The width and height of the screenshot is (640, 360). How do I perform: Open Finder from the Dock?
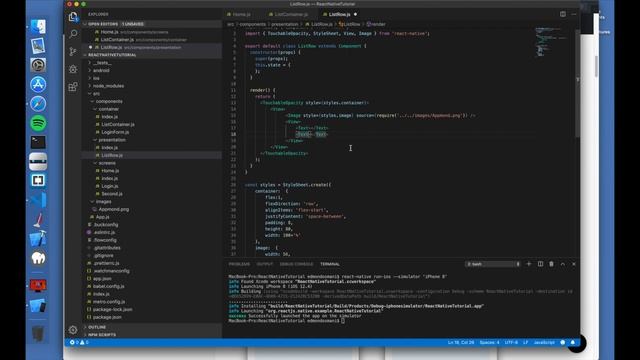point(38,27)
